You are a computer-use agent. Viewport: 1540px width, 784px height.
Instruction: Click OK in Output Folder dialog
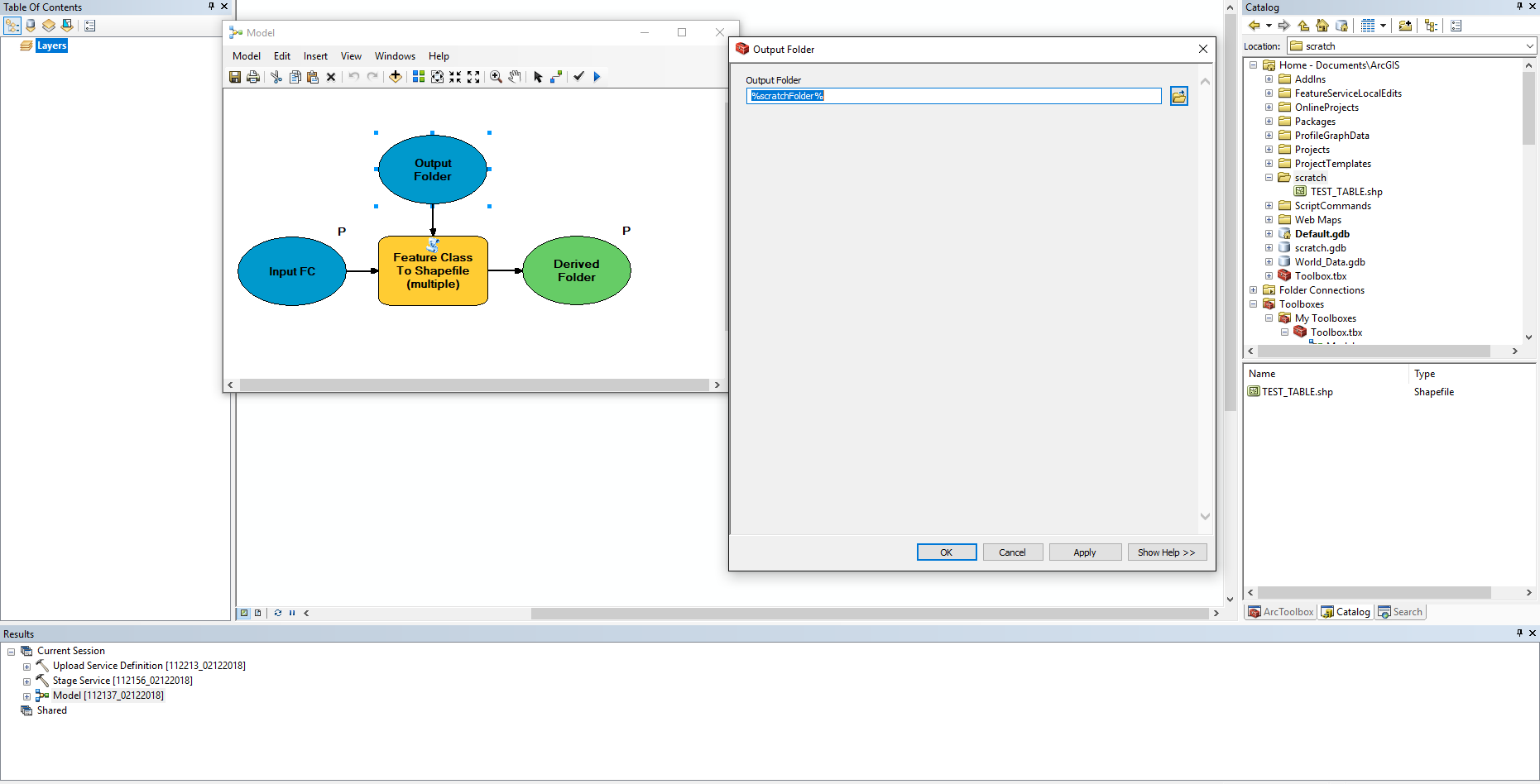947,552
